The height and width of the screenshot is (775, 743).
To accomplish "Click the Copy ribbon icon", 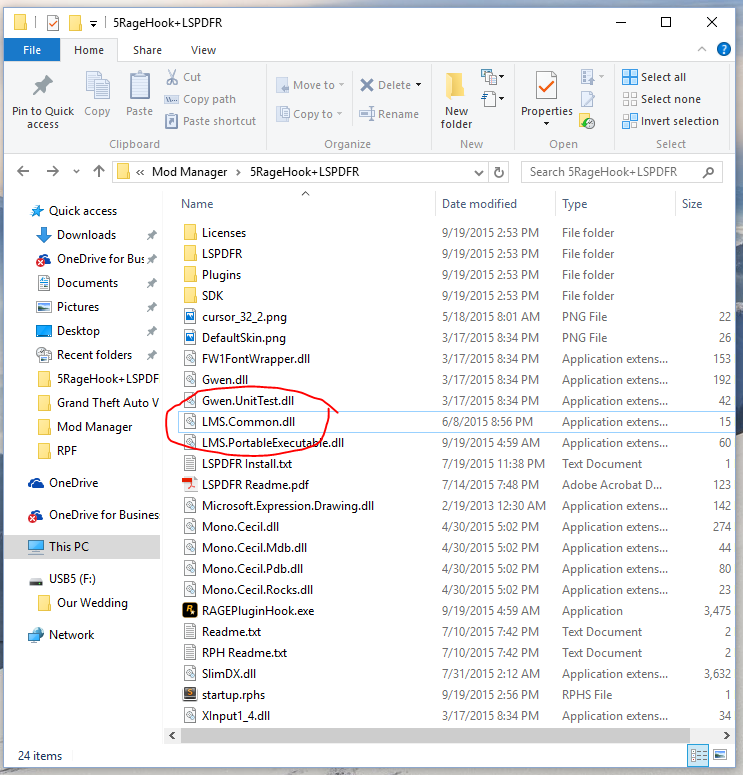I will point(97,87).
